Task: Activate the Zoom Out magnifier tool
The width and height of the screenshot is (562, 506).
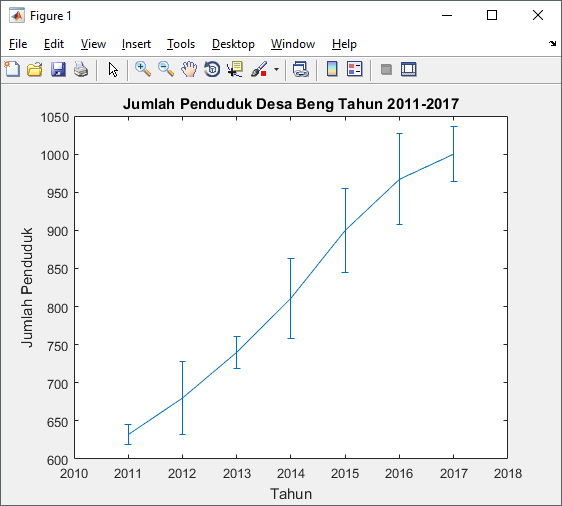Action: pyautogui.click(x=166, y=69)
